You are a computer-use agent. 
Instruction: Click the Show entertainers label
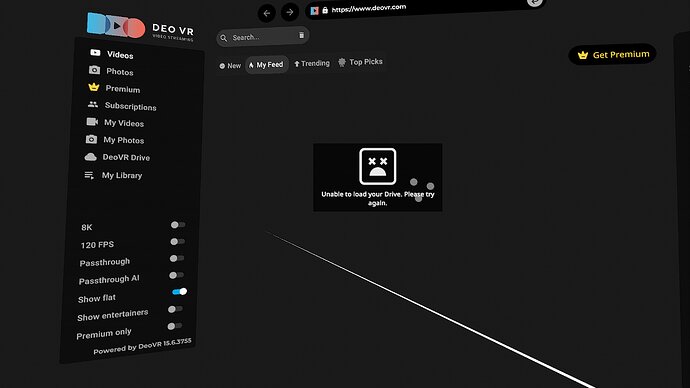[113, 315]
